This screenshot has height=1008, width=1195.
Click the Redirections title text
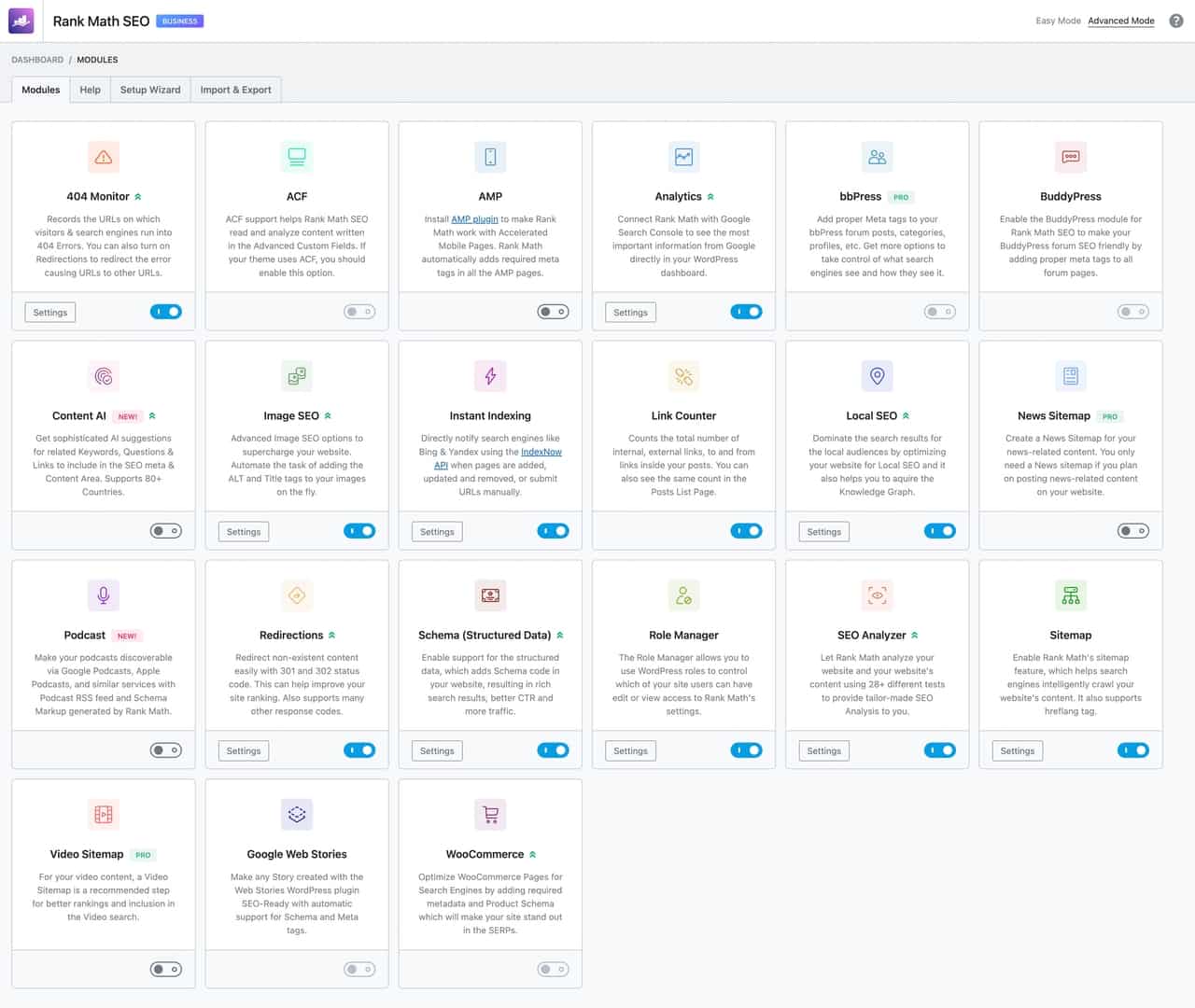(291, 636)
